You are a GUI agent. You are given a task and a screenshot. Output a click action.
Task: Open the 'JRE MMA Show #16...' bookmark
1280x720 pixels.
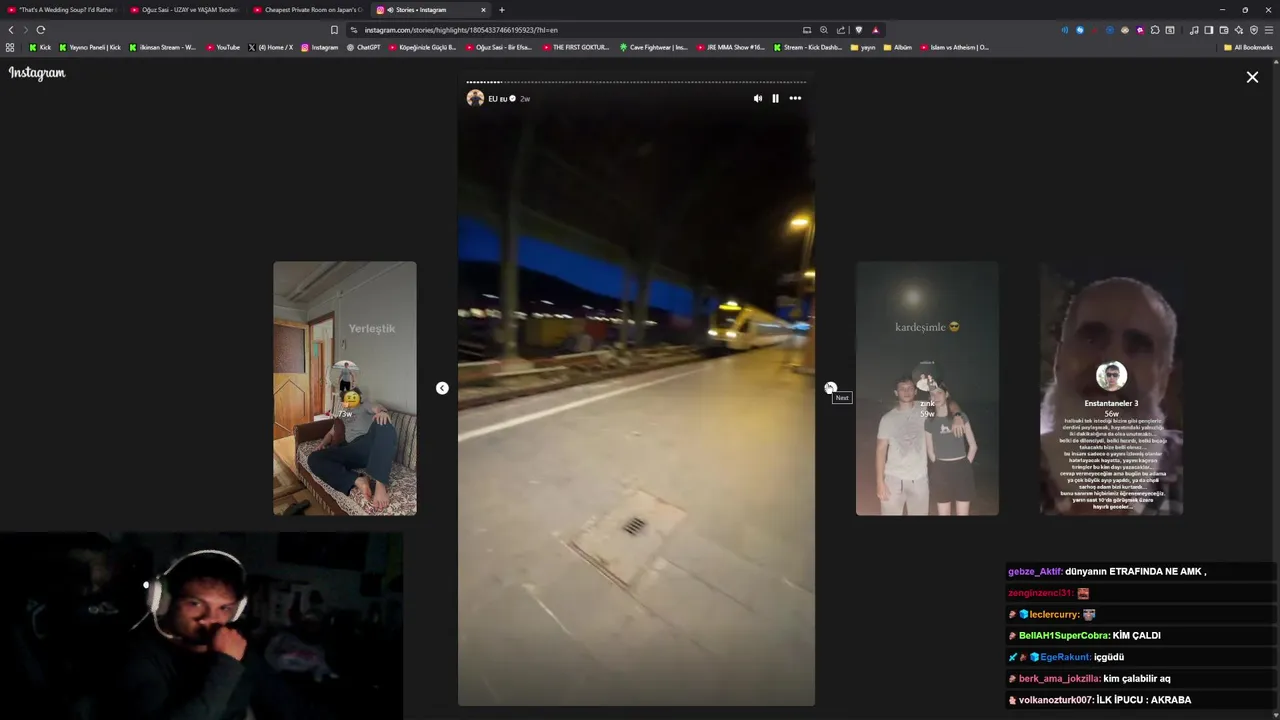[x=730, y=47]
